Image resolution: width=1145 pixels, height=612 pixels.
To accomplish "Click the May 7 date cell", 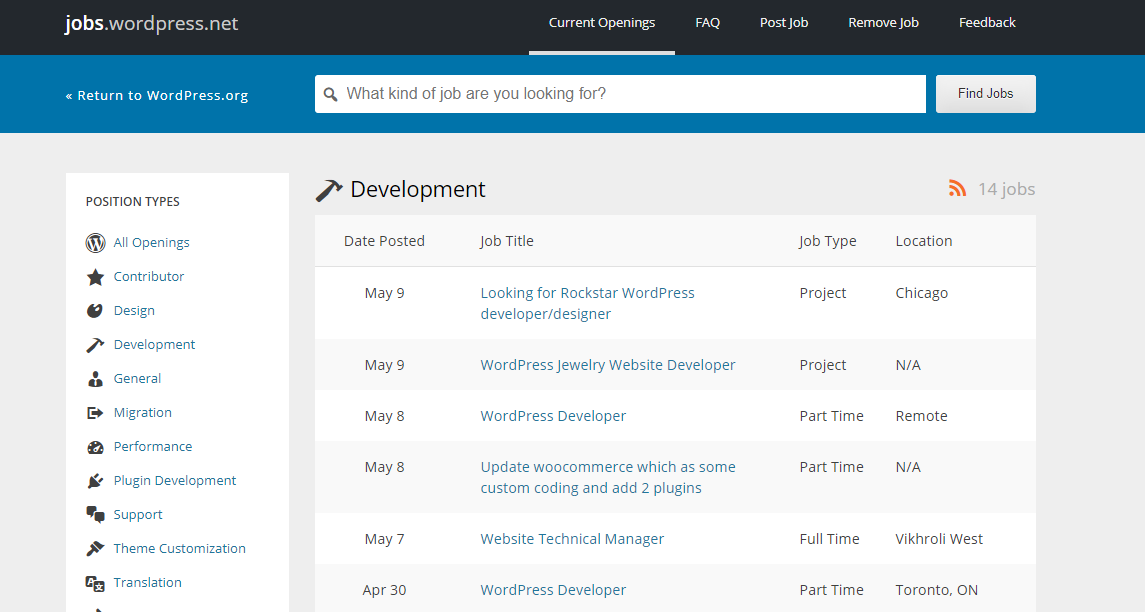I will [384, 540].
